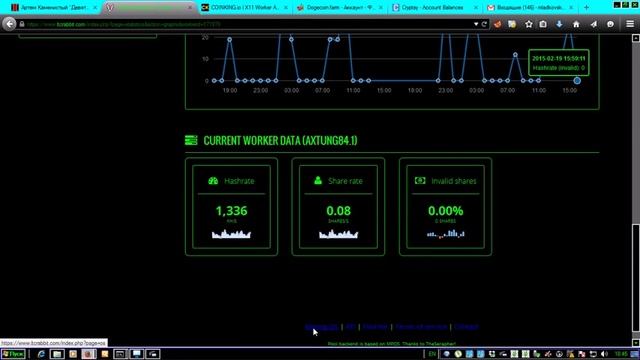
Task: Click the bookmark star icon
Action: [529, 24]
